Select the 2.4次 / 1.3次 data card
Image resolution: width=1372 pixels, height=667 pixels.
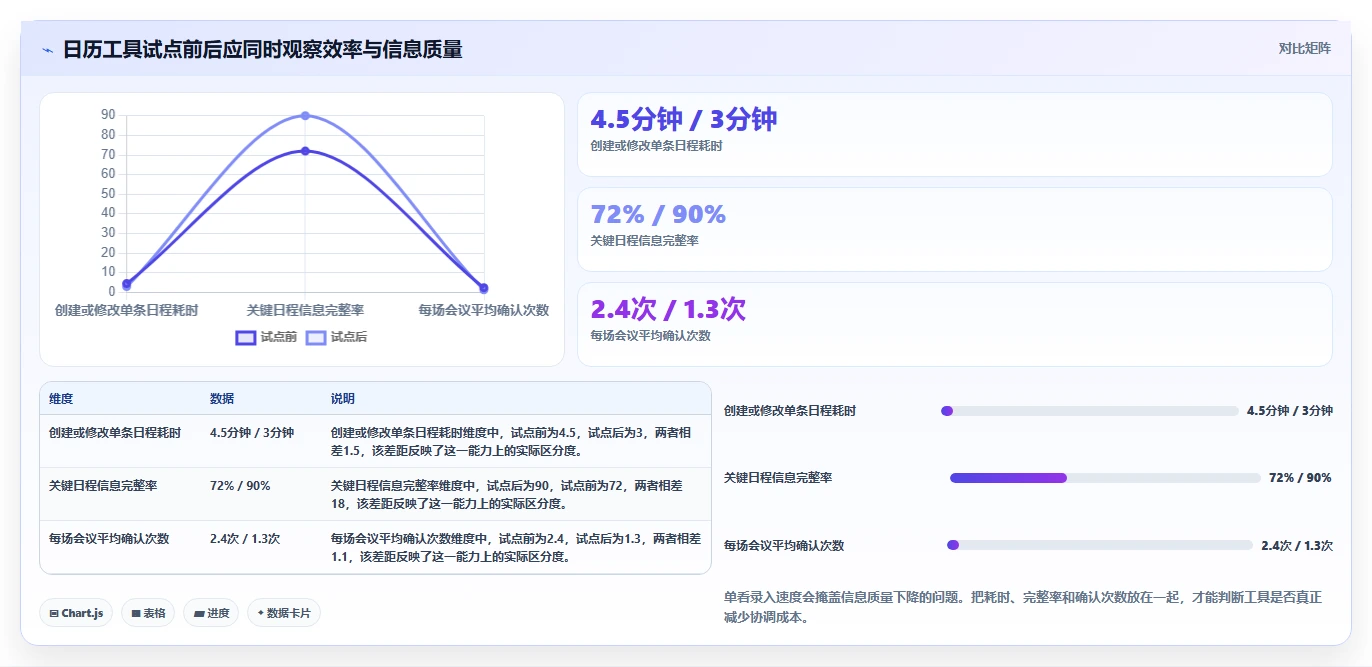tap(955, 325)
